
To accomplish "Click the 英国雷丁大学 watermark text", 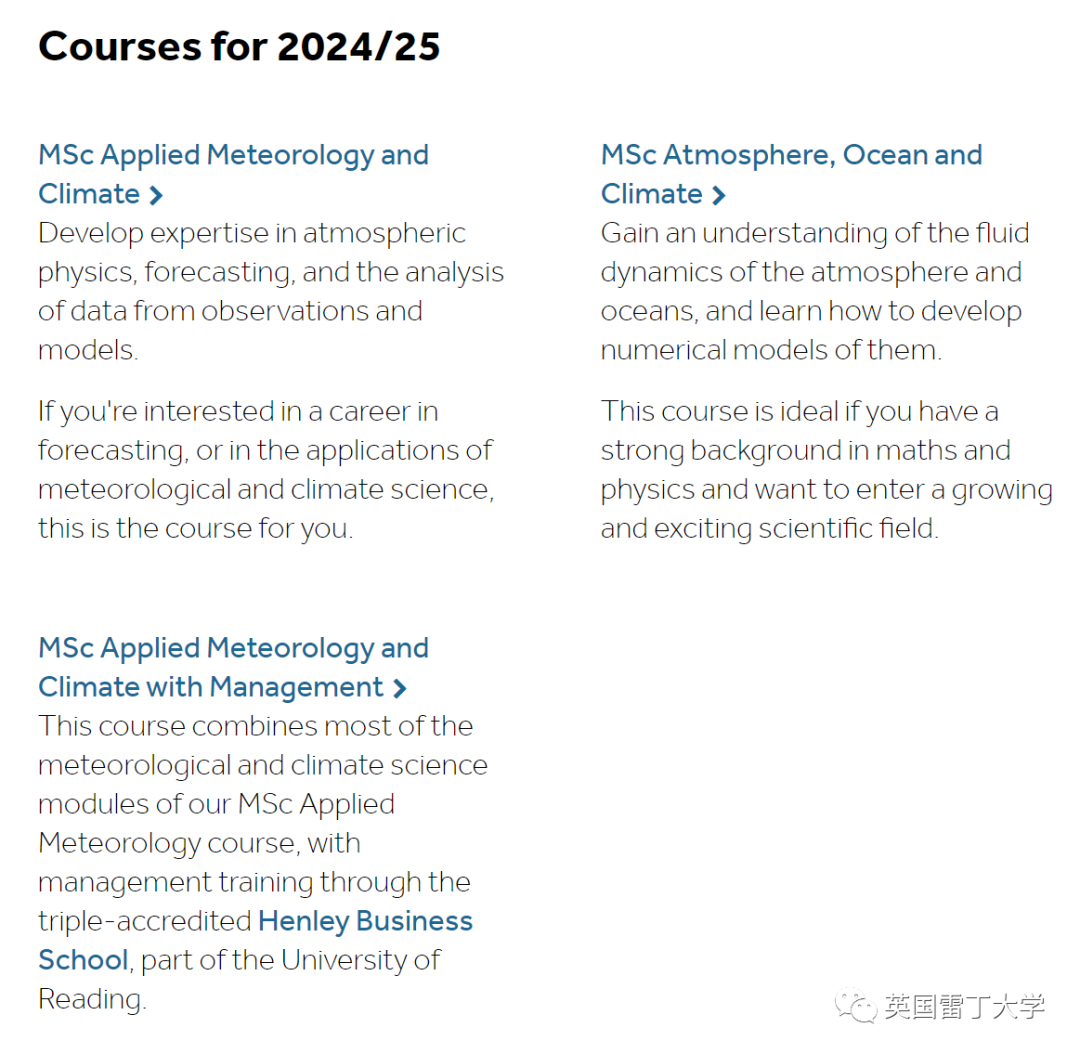I will click(964, 1006).
